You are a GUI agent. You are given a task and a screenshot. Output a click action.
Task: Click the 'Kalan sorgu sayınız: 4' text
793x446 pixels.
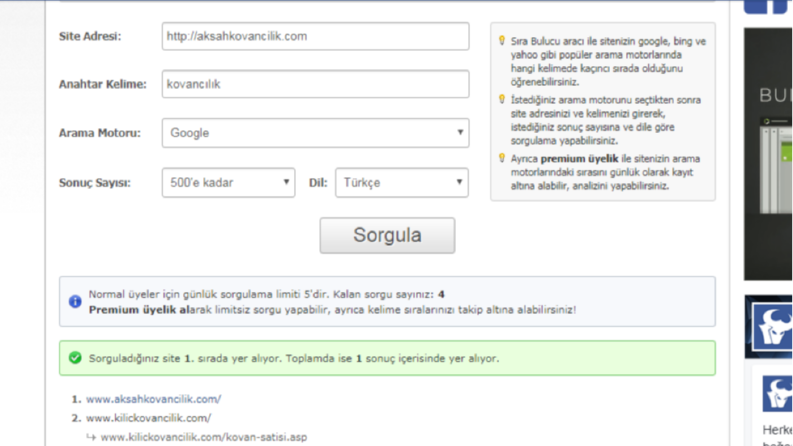(388, 294)
